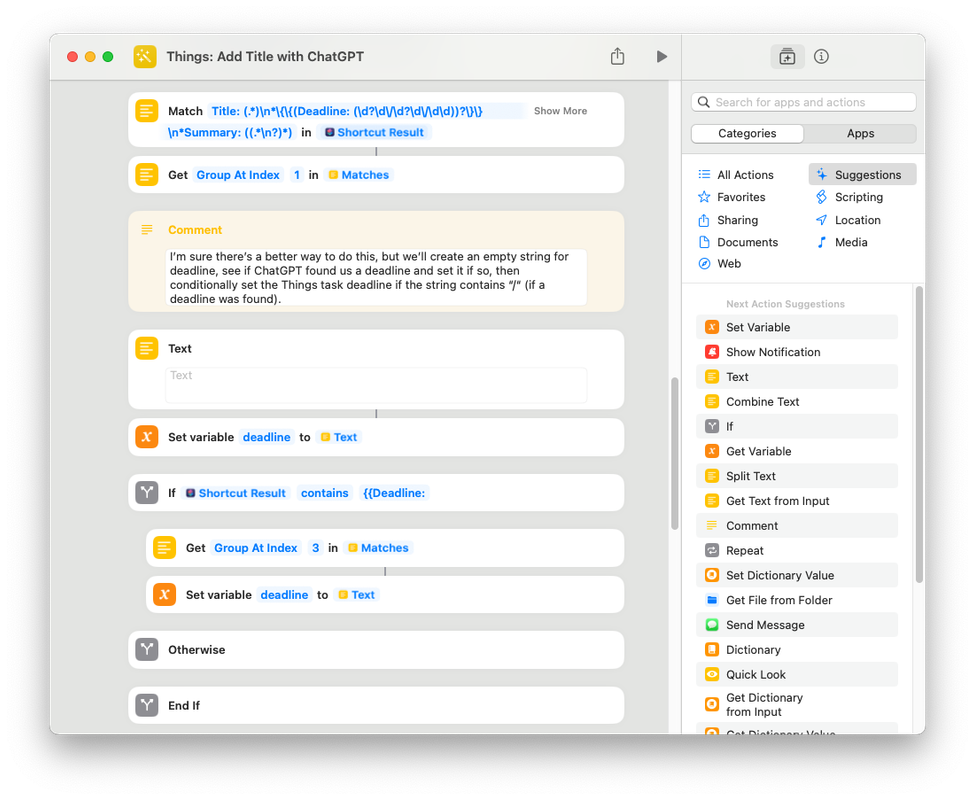Run the shortcut with the play button
975x800 pixels.
point(662,57)
